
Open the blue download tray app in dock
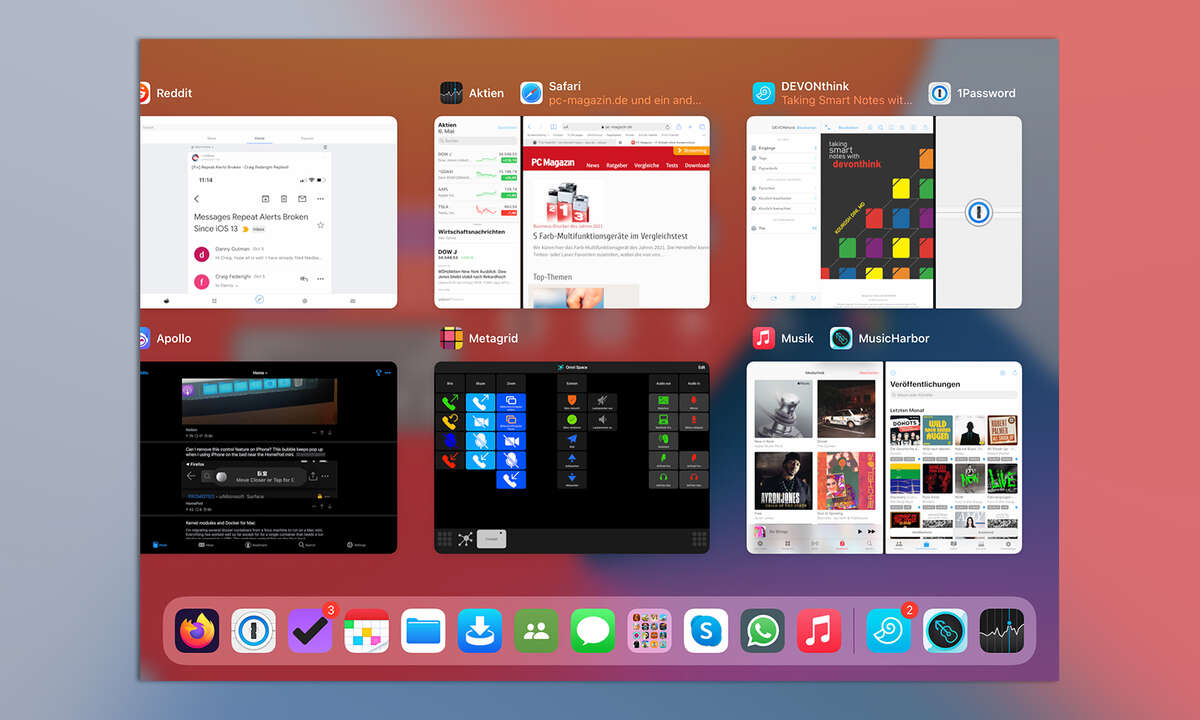coord(480,631)
